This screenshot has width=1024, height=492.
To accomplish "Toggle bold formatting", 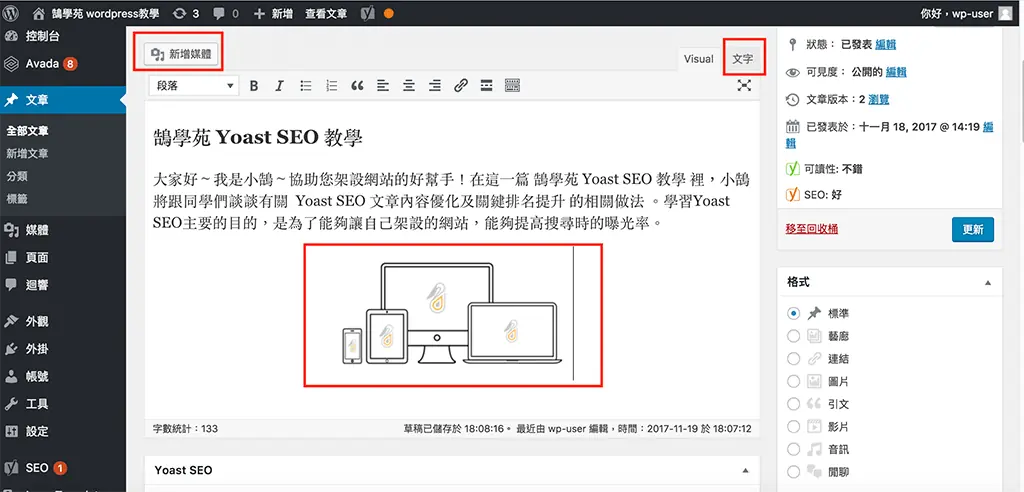I will coord(254,86).
